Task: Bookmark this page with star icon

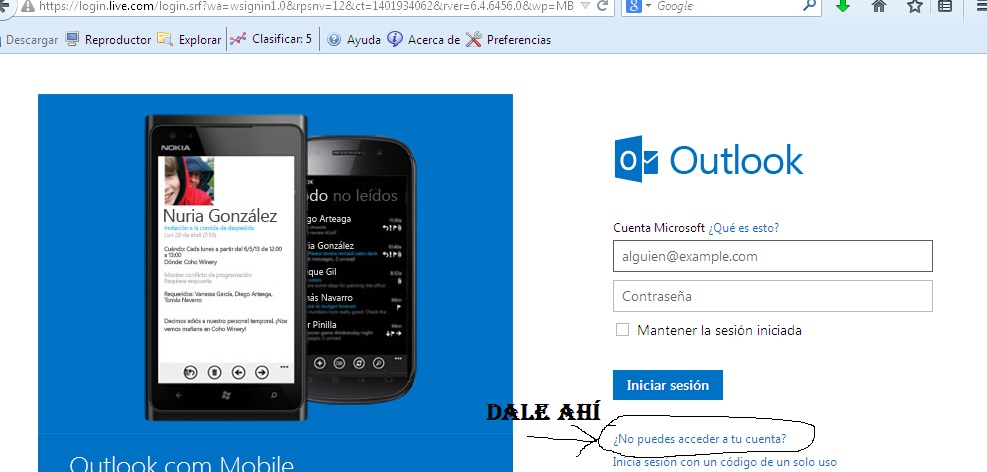Action: (914, 6)
